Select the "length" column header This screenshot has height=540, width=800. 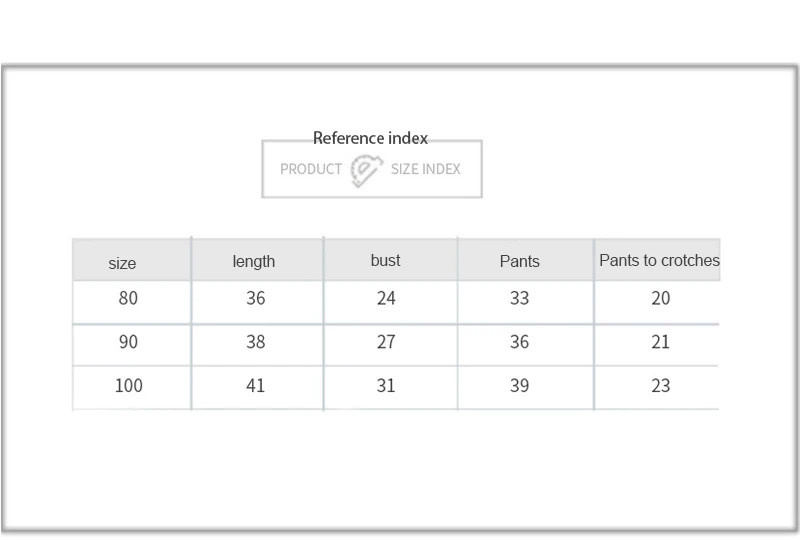coord(254,261)
